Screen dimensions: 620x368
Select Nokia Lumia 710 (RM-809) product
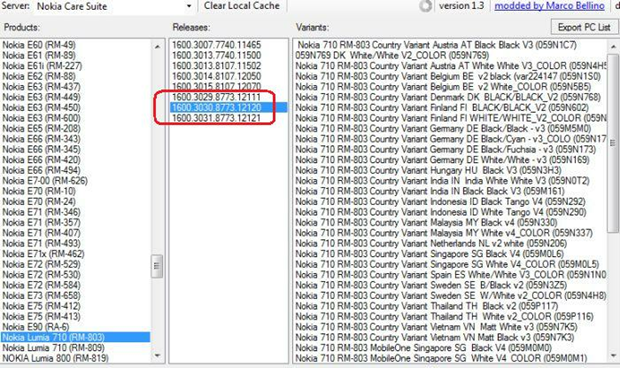pos(53,348)
